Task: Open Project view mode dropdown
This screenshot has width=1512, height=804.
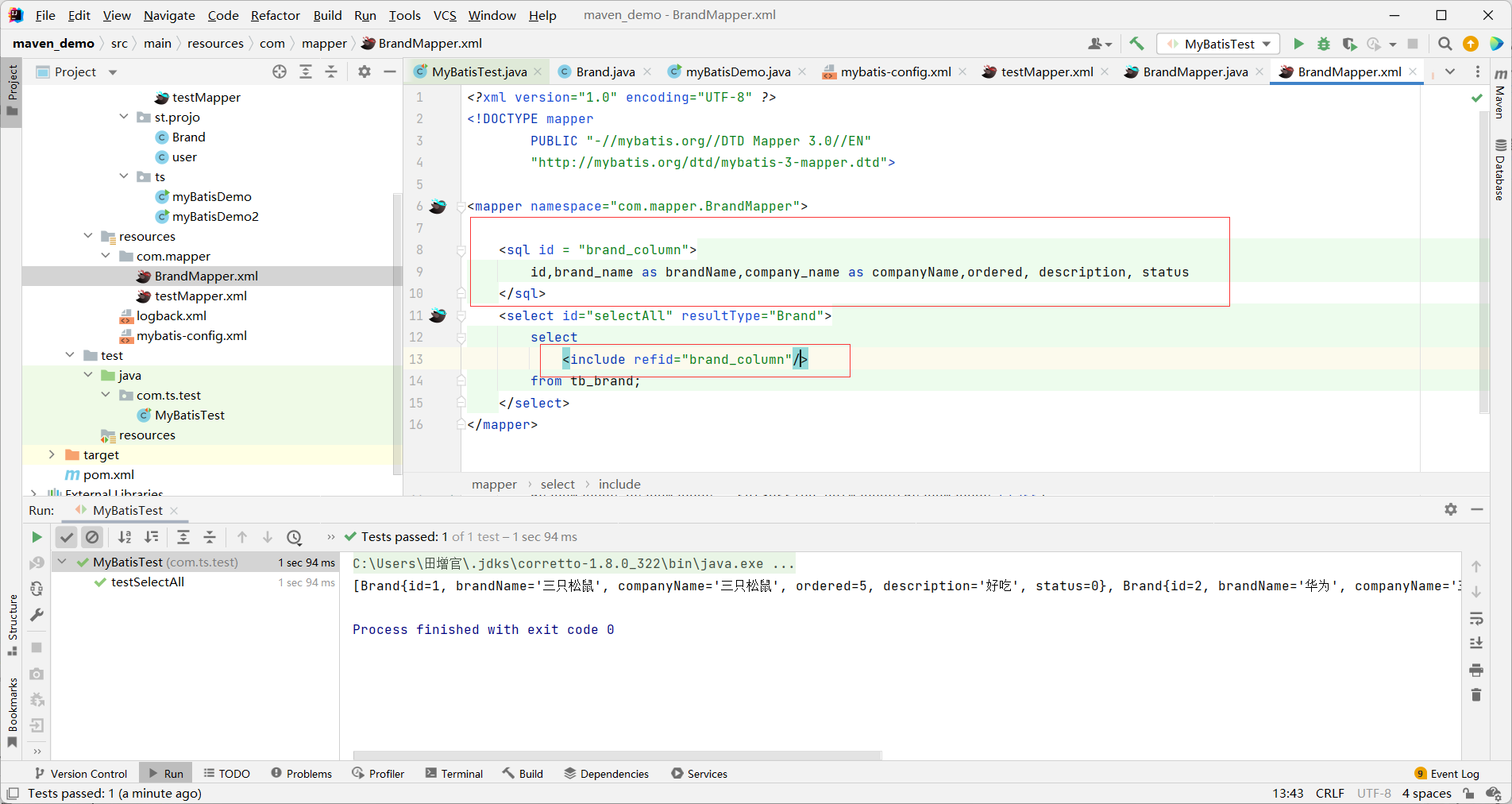Action: tap(113, 72)
